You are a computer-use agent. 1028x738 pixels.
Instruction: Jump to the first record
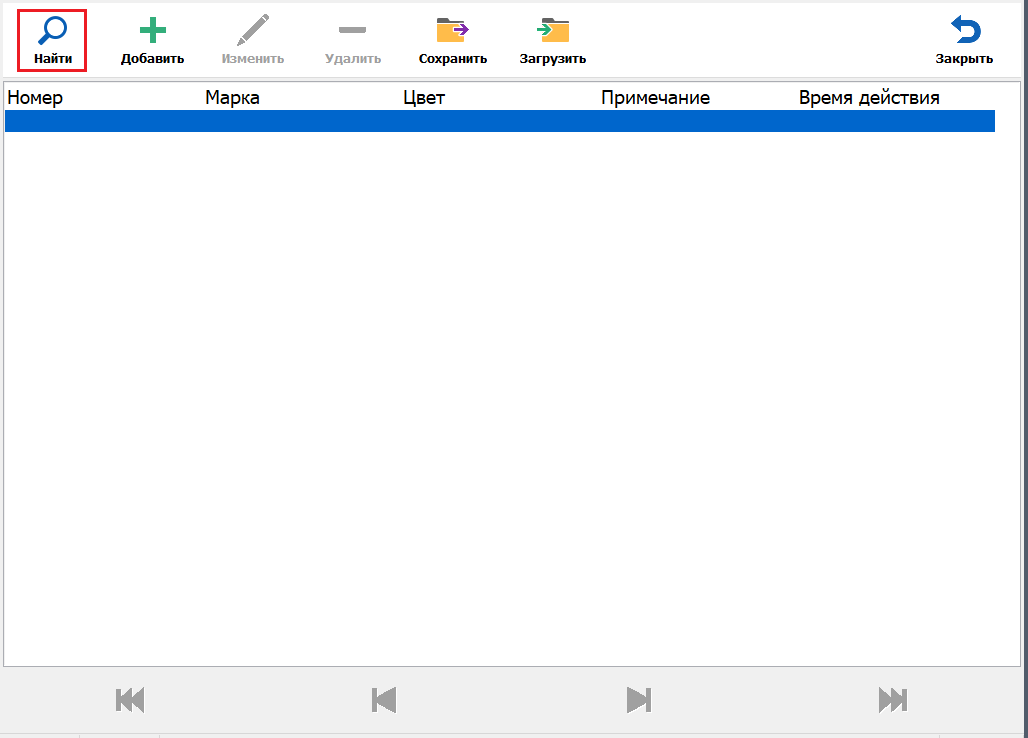[130, 700]
